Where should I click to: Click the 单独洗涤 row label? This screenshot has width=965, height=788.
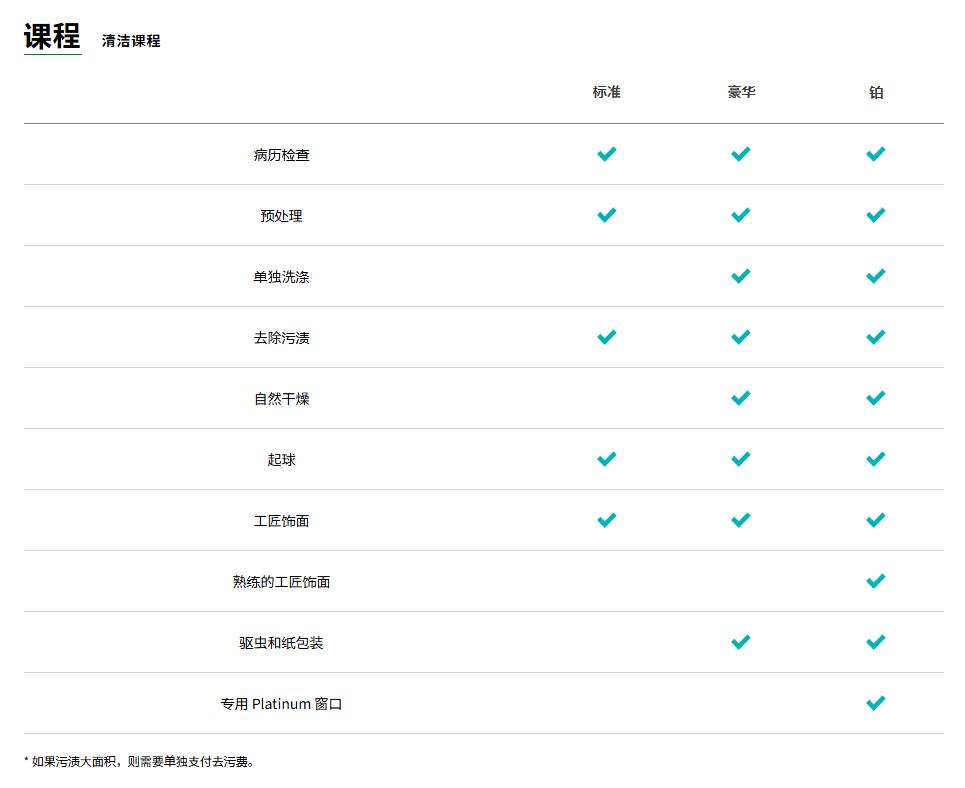click(281, 277)
